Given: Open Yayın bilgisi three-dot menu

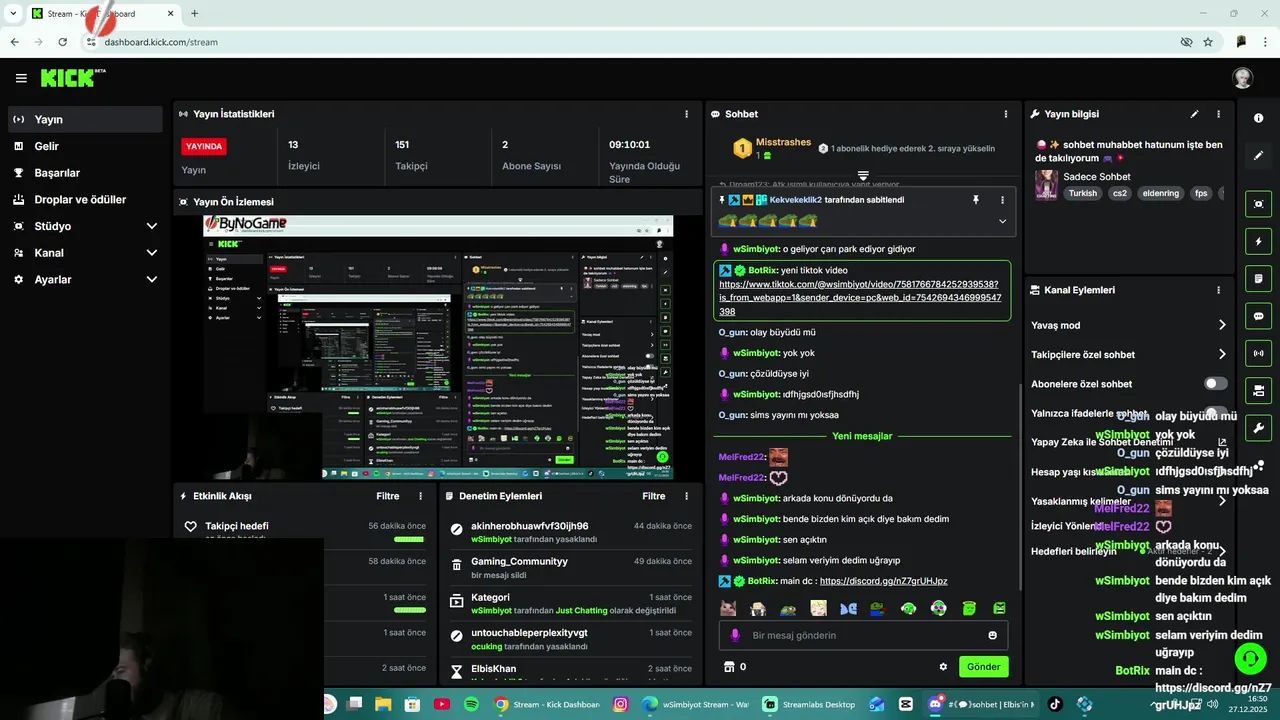Looking at the screenshot, I should coord(1218,114).
